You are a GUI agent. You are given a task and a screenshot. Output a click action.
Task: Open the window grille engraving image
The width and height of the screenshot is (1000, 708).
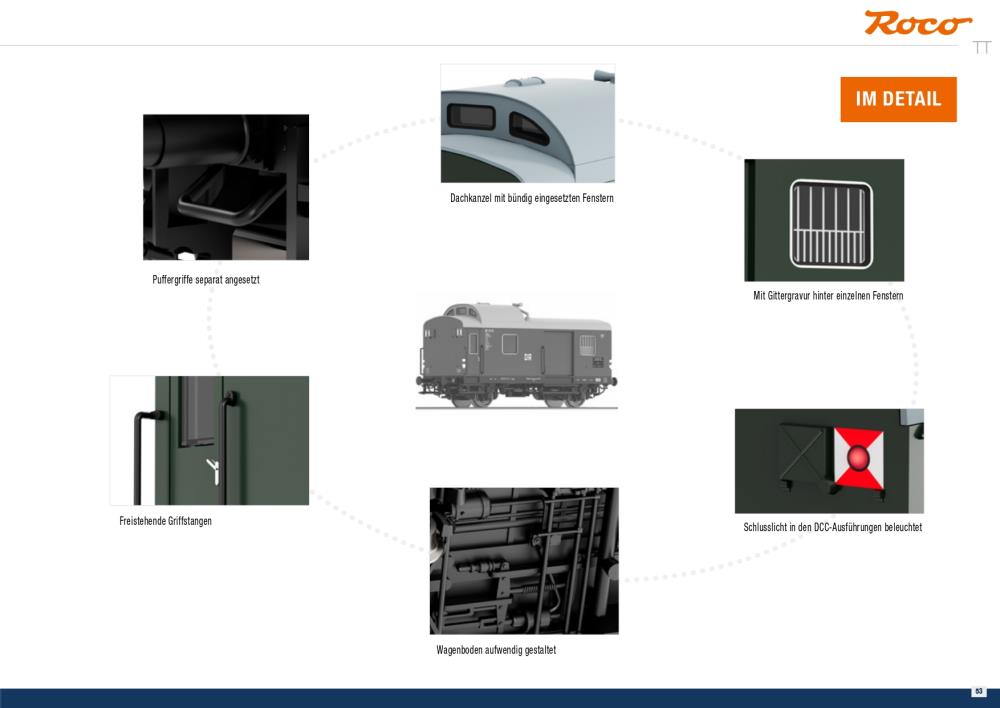tap(824, 220)
